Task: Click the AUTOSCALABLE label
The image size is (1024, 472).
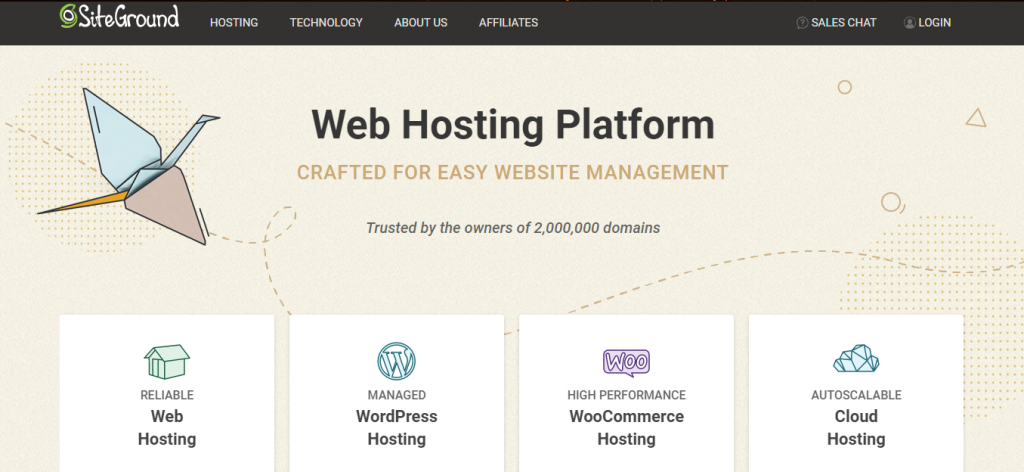Action: click(856, 395)
